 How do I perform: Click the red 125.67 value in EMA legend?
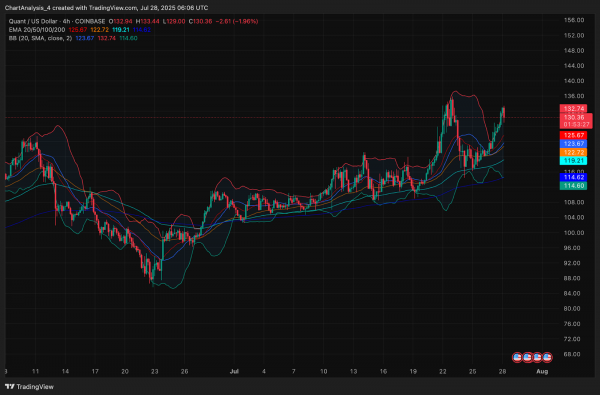click(78, 30)
